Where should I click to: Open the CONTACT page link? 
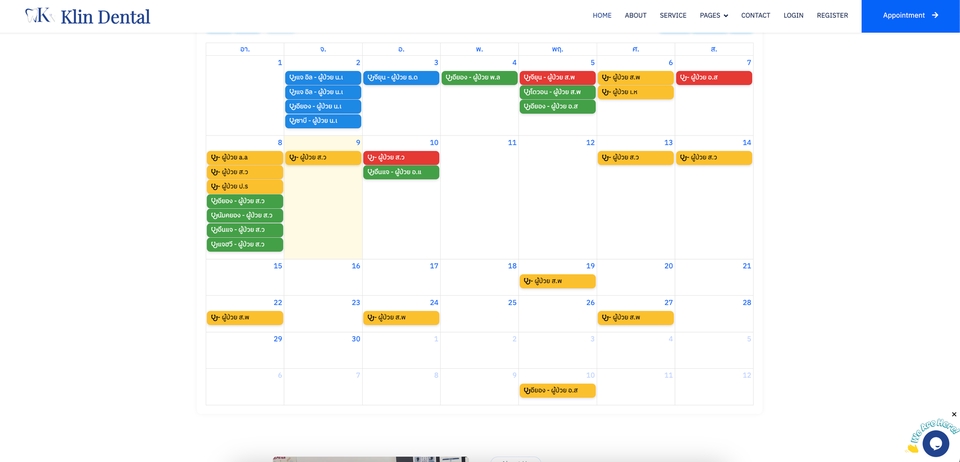(x=755, y=16)
